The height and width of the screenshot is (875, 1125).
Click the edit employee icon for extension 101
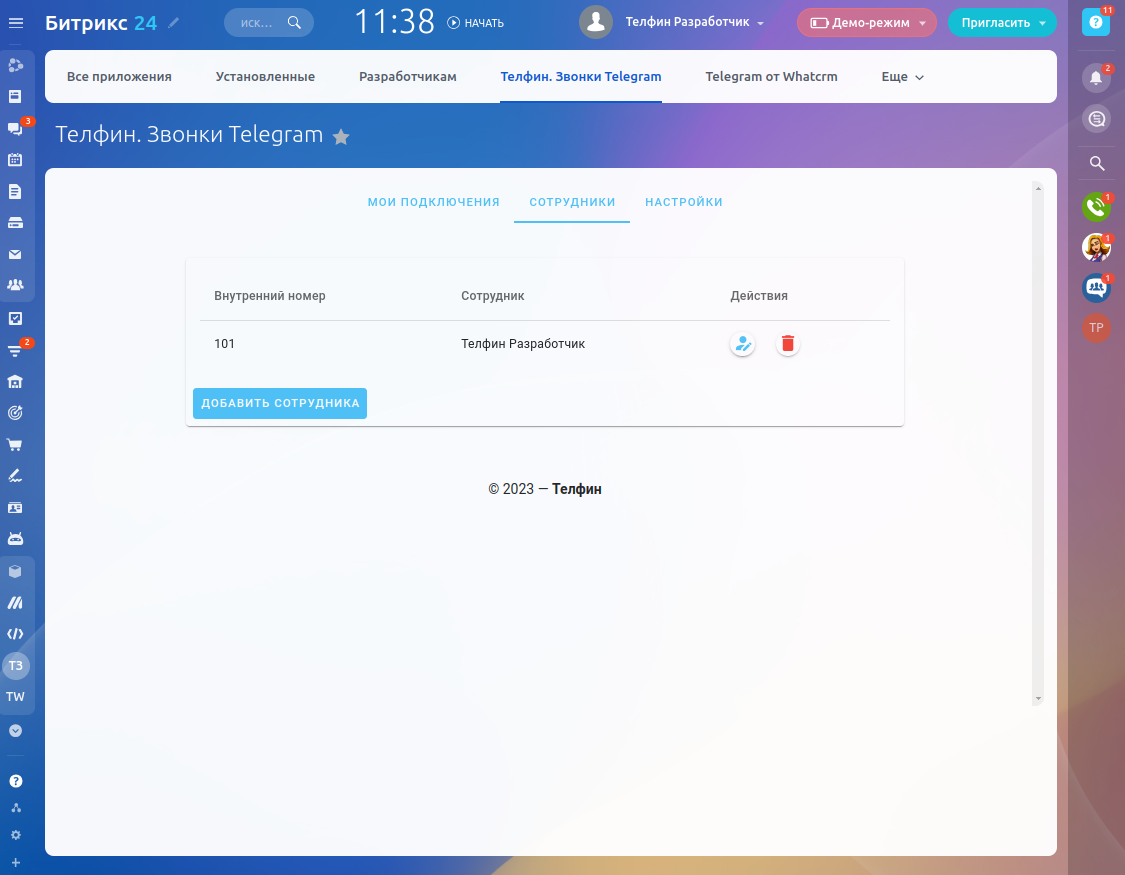[742, 344]
